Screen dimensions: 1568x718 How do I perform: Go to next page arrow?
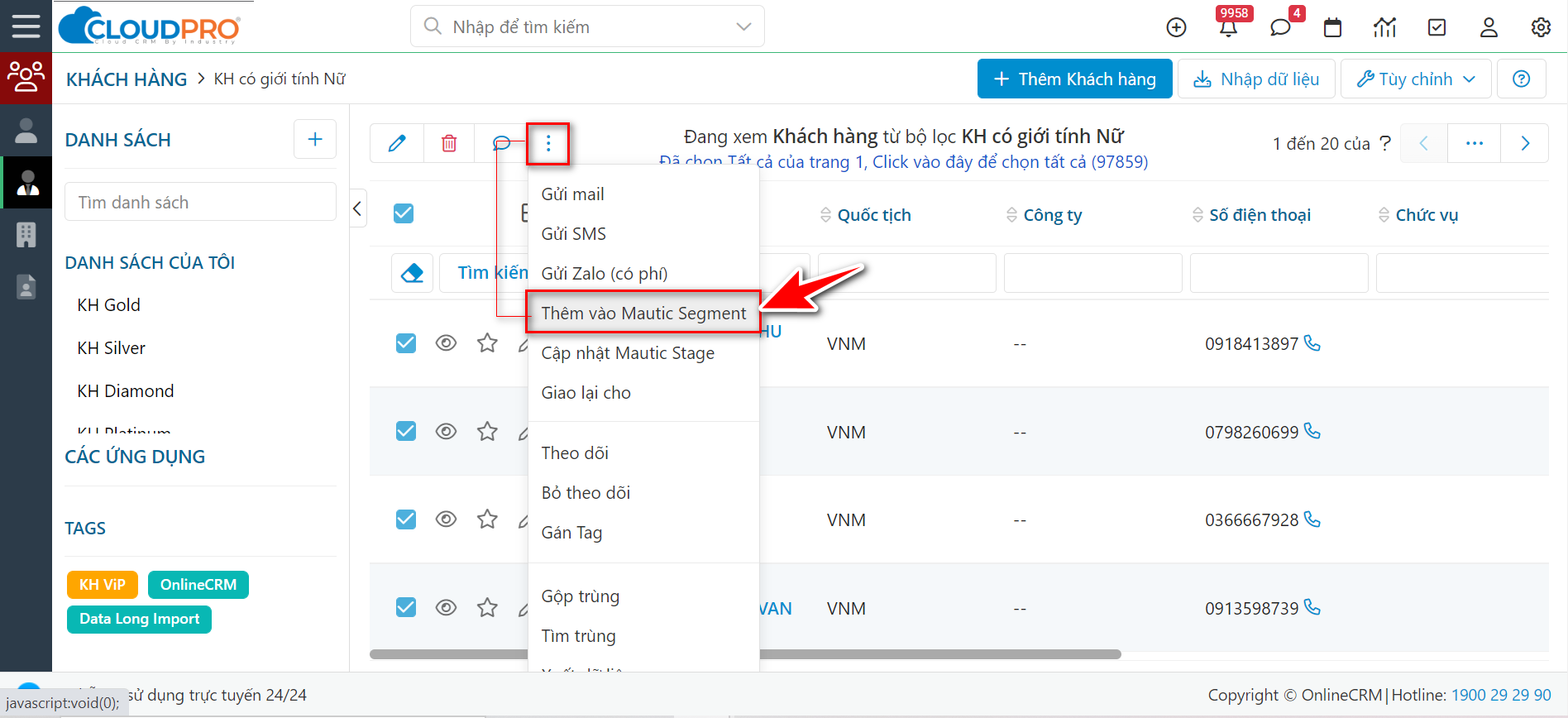coord(1525,143)
